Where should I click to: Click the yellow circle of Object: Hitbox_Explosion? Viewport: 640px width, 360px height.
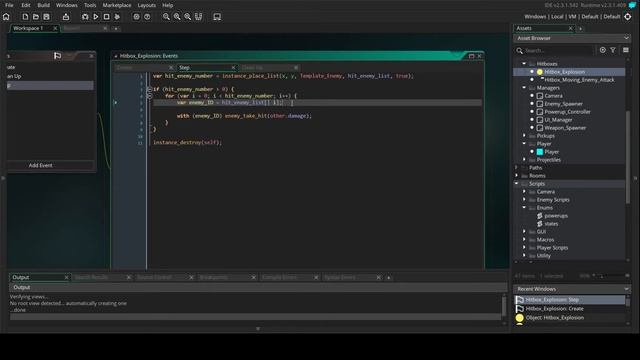click(x=520, y=318)
